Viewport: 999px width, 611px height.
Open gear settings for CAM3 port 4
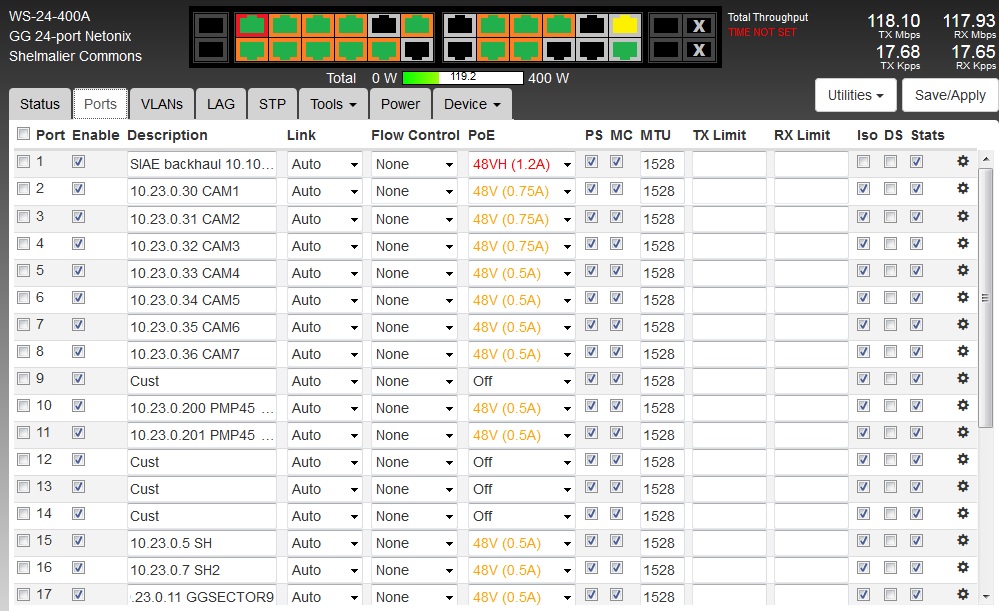963,243
